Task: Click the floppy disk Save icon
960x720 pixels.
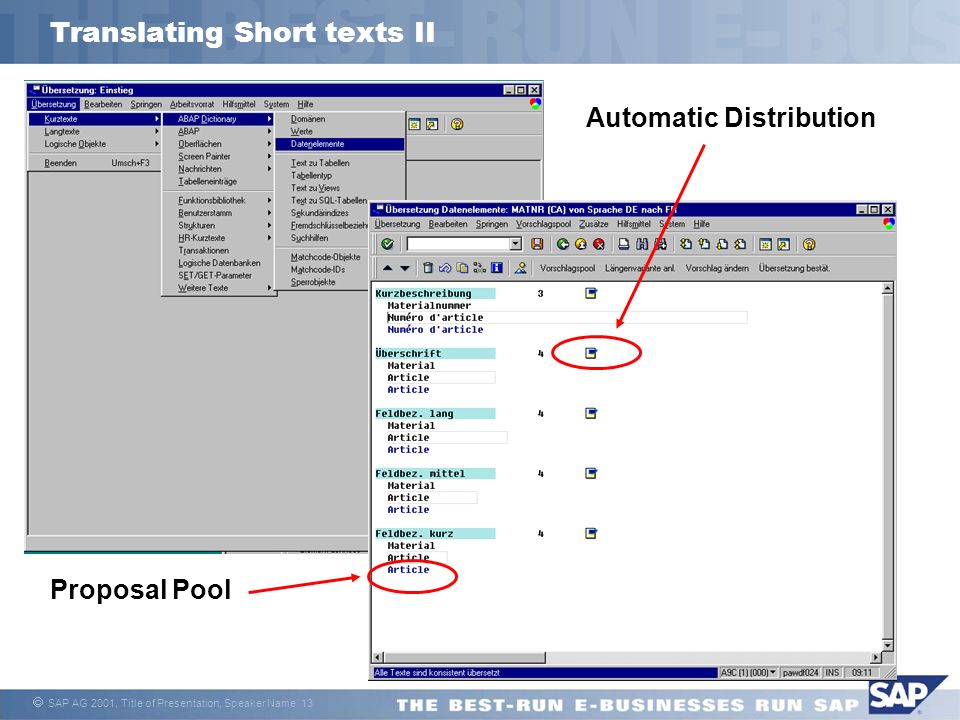Action: click(x=537, y=244)
